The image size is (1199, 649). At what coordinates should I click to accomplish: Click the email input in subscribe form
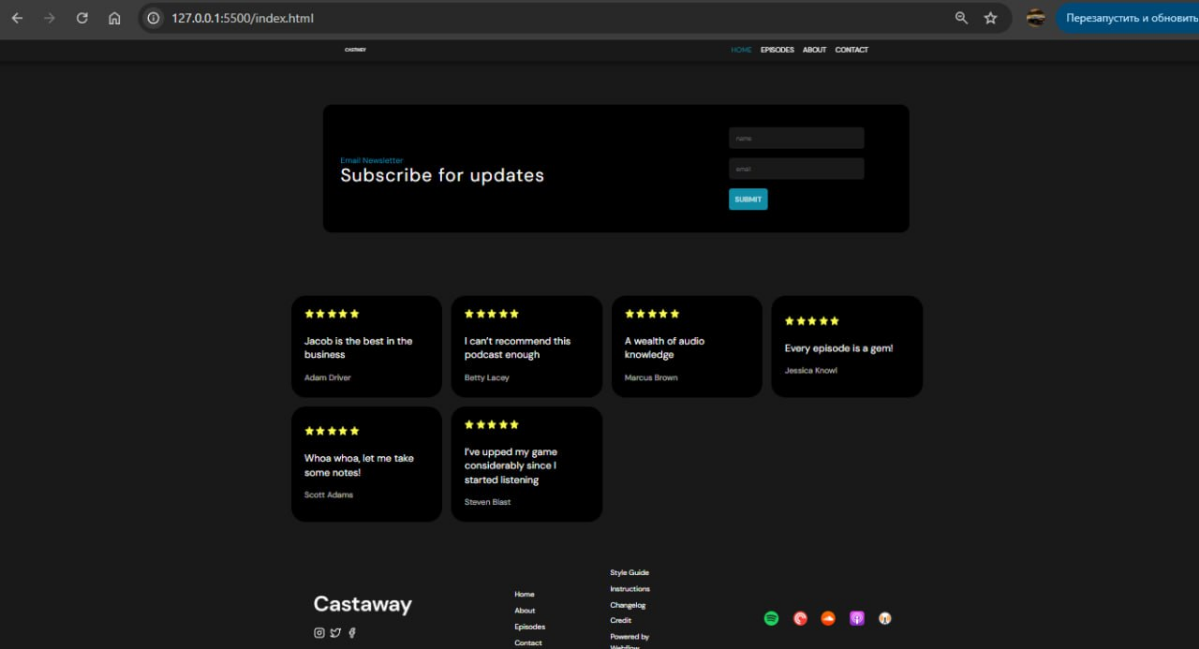tap(796, 169)
